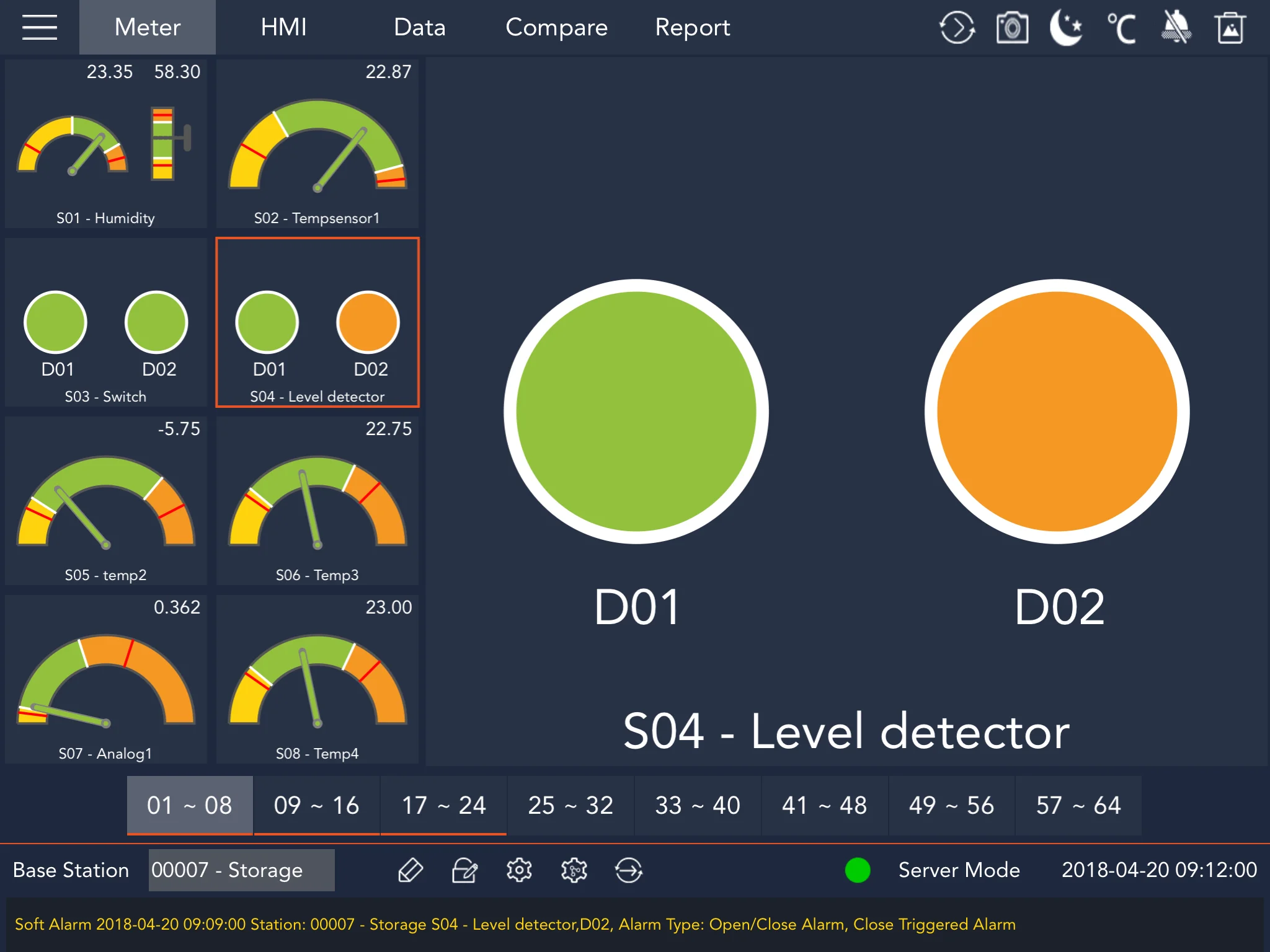Open the Base Station 00007 - Storage selector
The width and height of the screenshot is (1270, 952).
[241, 870]
